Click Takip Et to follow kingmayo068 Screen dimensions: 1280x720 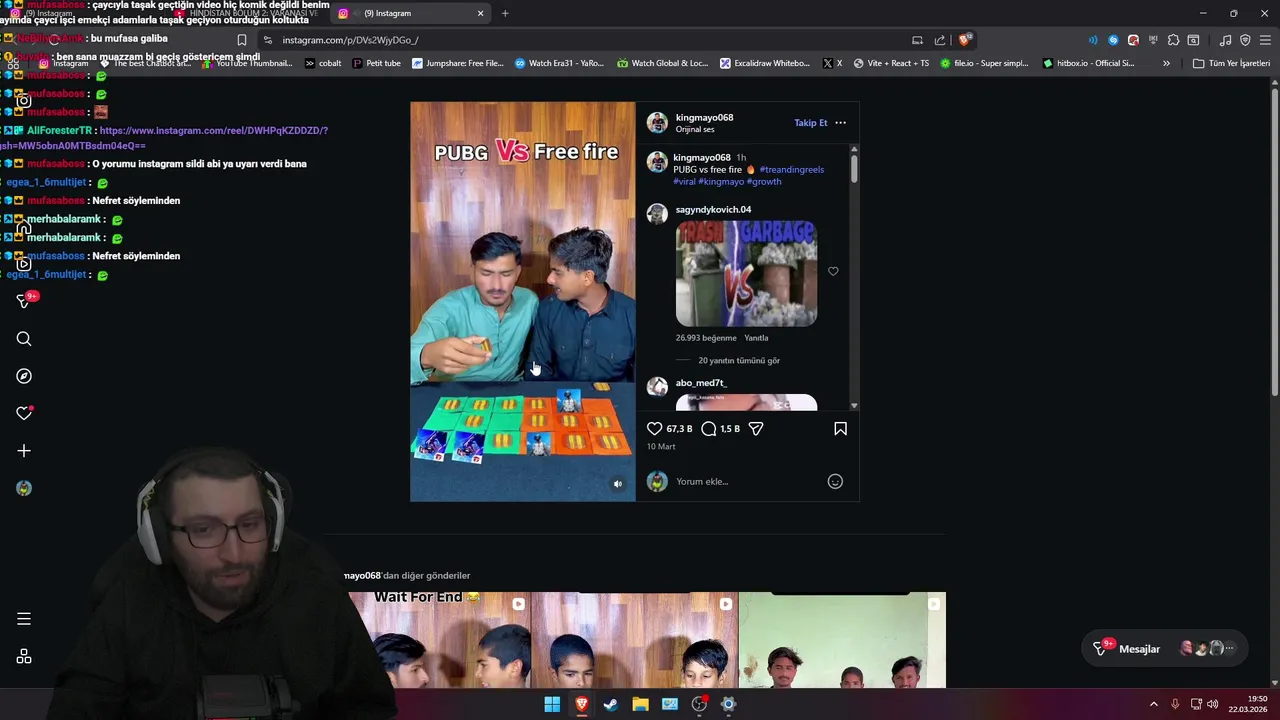810,123
